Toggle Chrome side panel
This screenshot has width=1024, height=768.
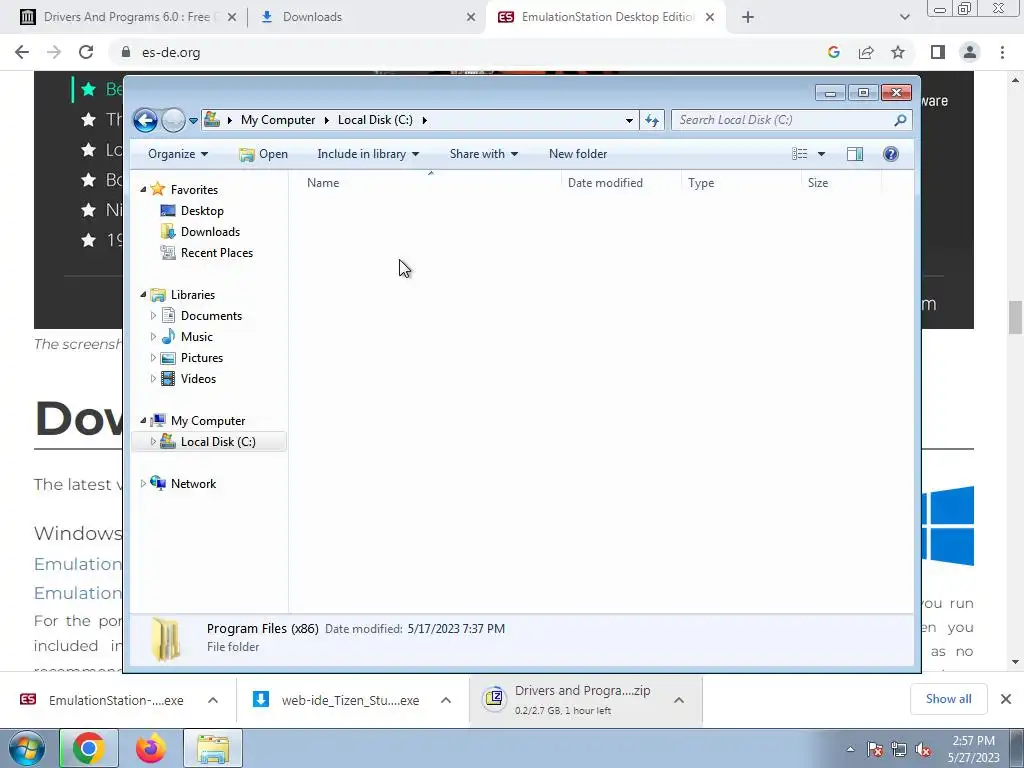(x=938, y=52)
